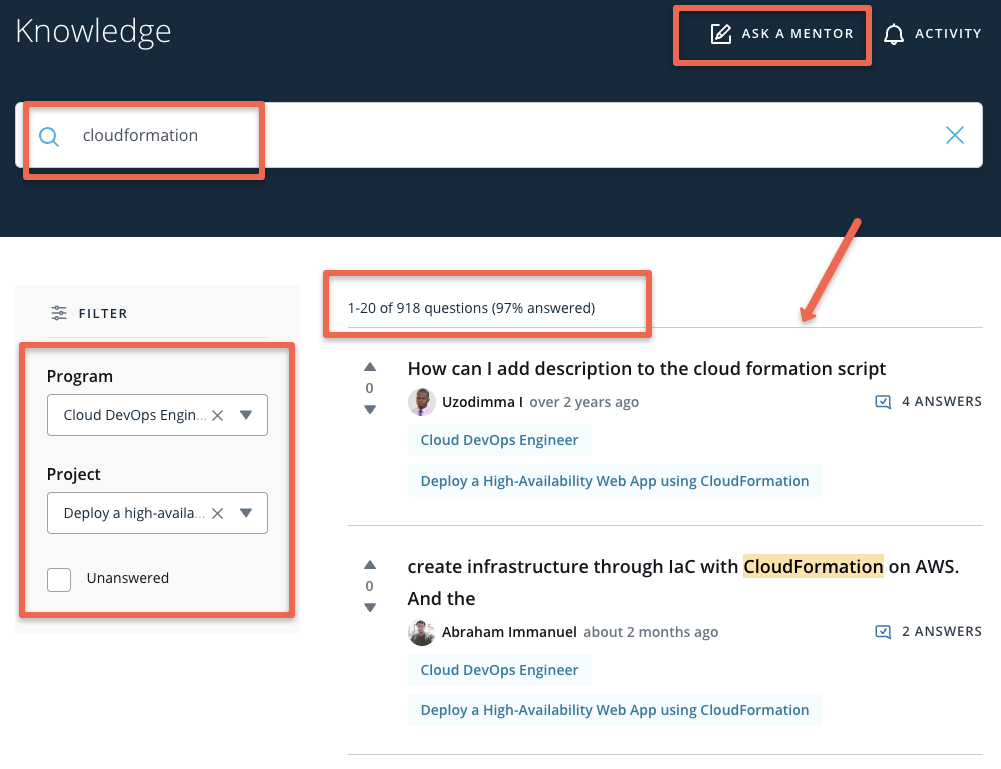
Task: Remove the Cloud DevOps Program filter via its X
Action: point(217,414)
